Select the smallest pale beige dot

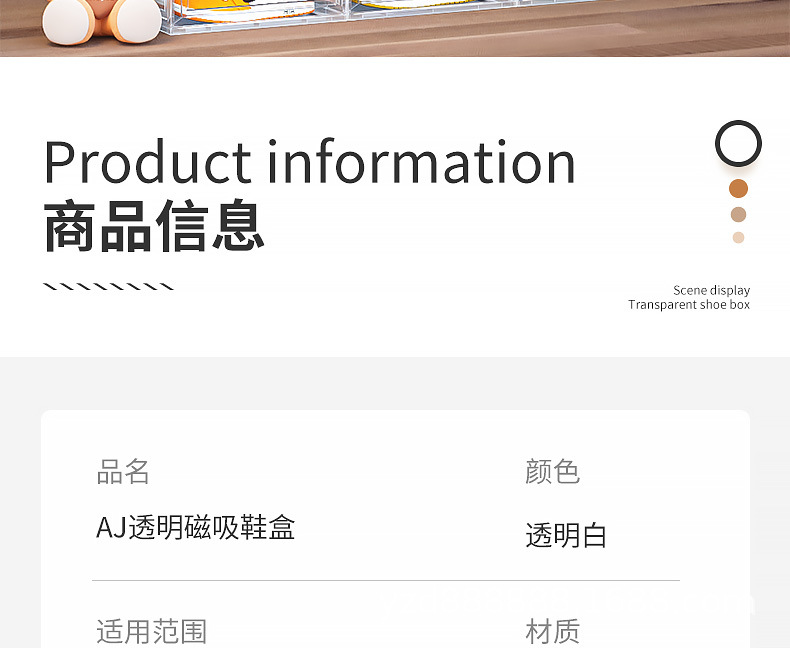tap(738, 237)
